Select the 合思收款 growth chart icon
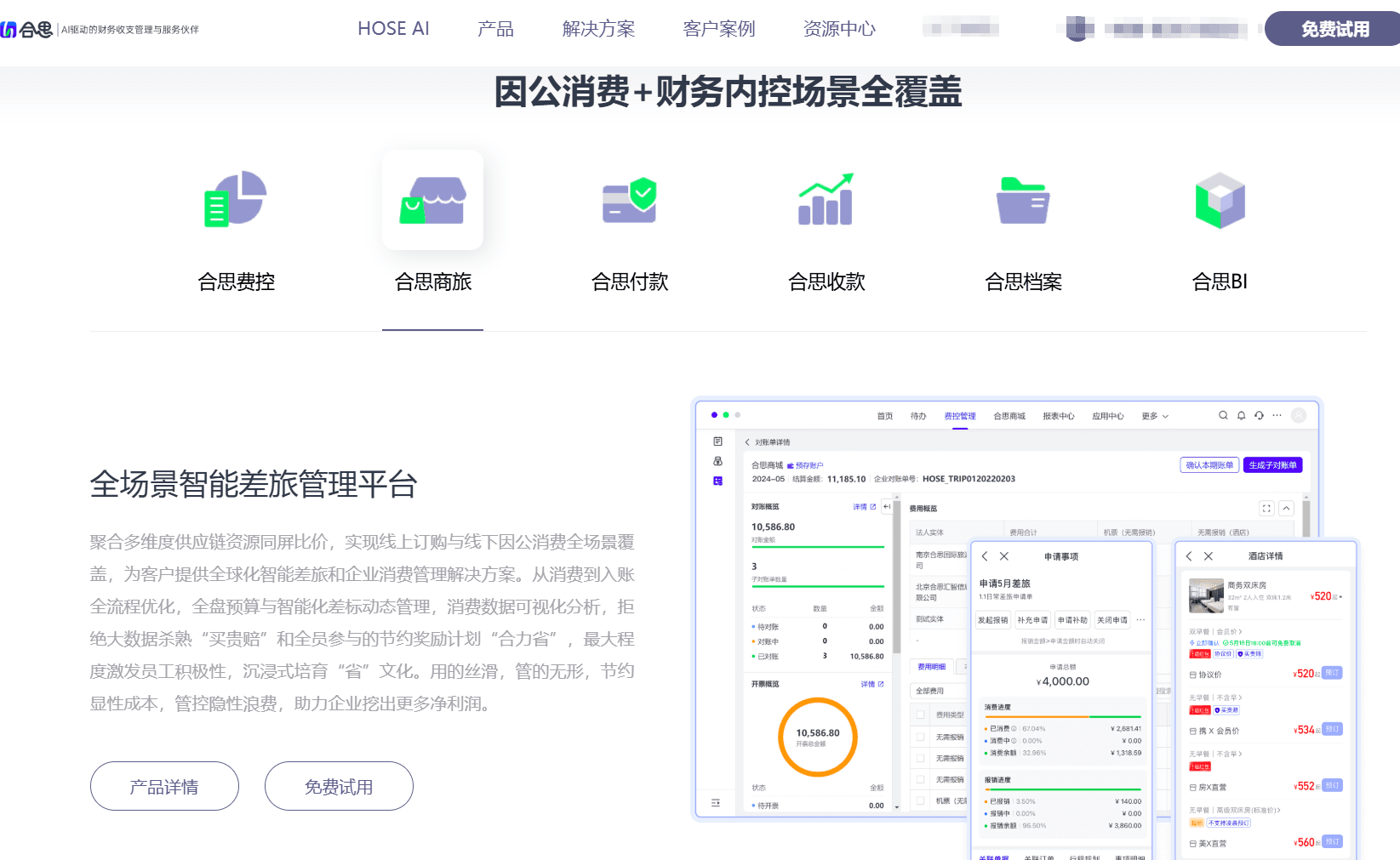 [826, 199]
